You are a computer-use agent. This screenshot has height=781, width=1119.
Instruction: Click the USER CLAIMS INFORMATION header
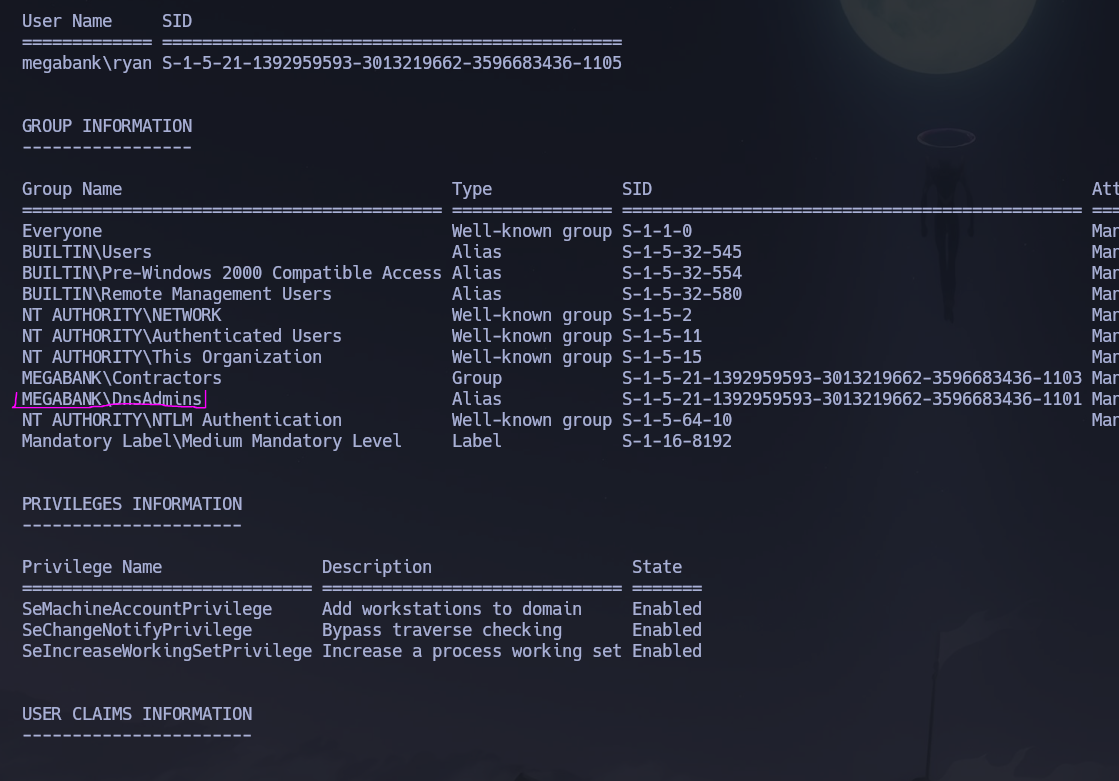137,714
